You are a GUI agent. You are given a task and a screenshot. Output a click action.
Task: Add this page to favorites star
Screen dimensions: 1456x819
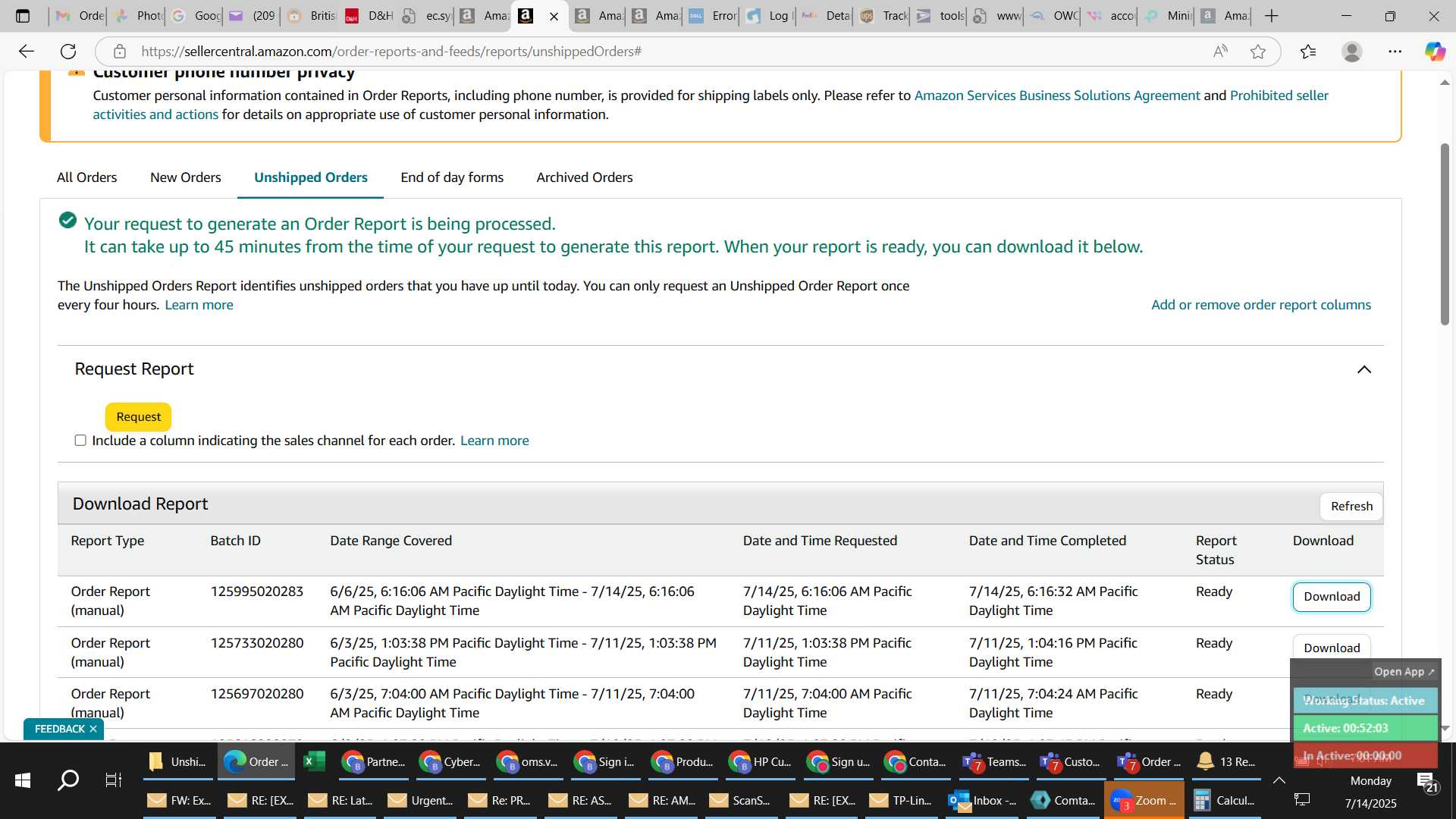pyautogui.click(x=1258, y=51)
